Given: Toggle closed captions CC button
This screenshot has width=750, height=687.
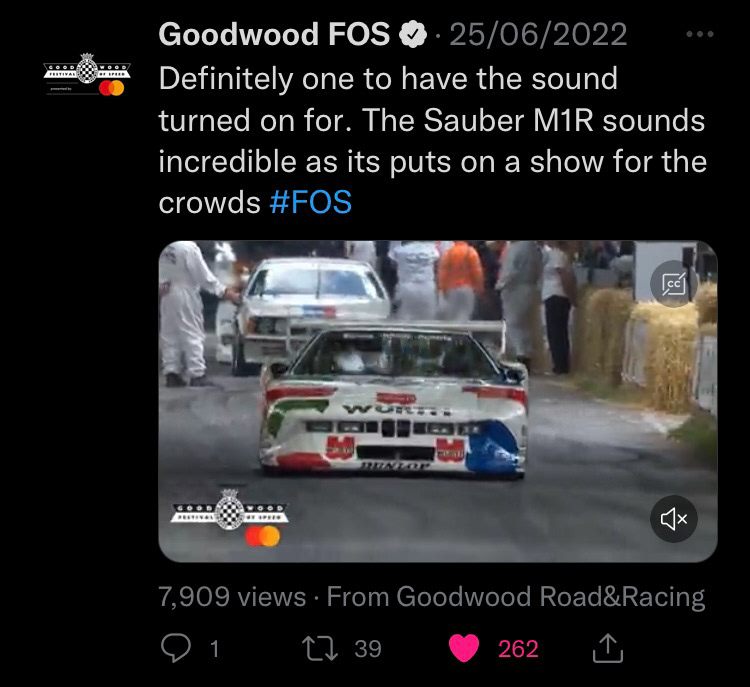Looking at the screenshot, I should click(x=673, y=284).
